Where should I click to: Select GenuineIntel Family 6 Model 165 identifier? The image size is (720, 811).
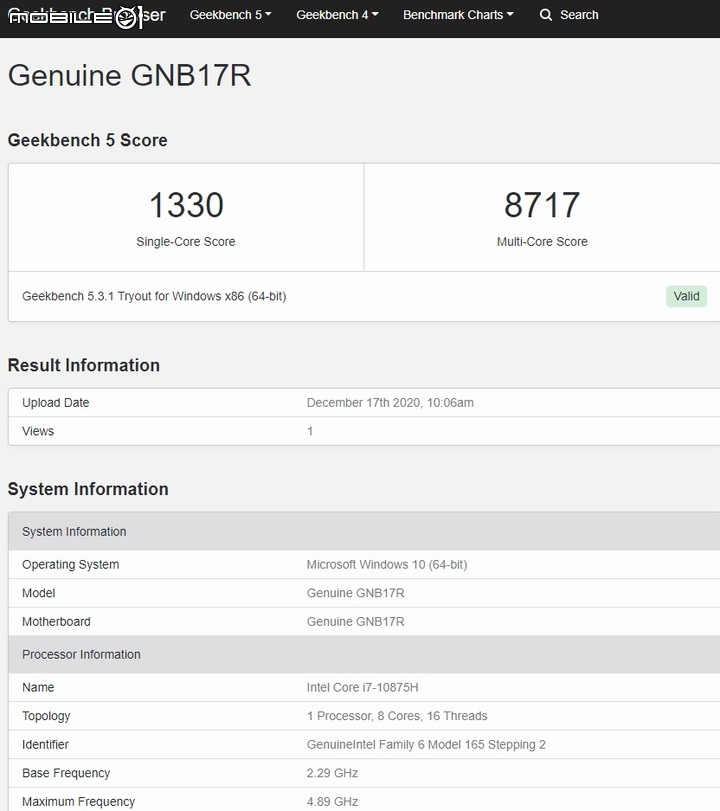tap(426, 745)
